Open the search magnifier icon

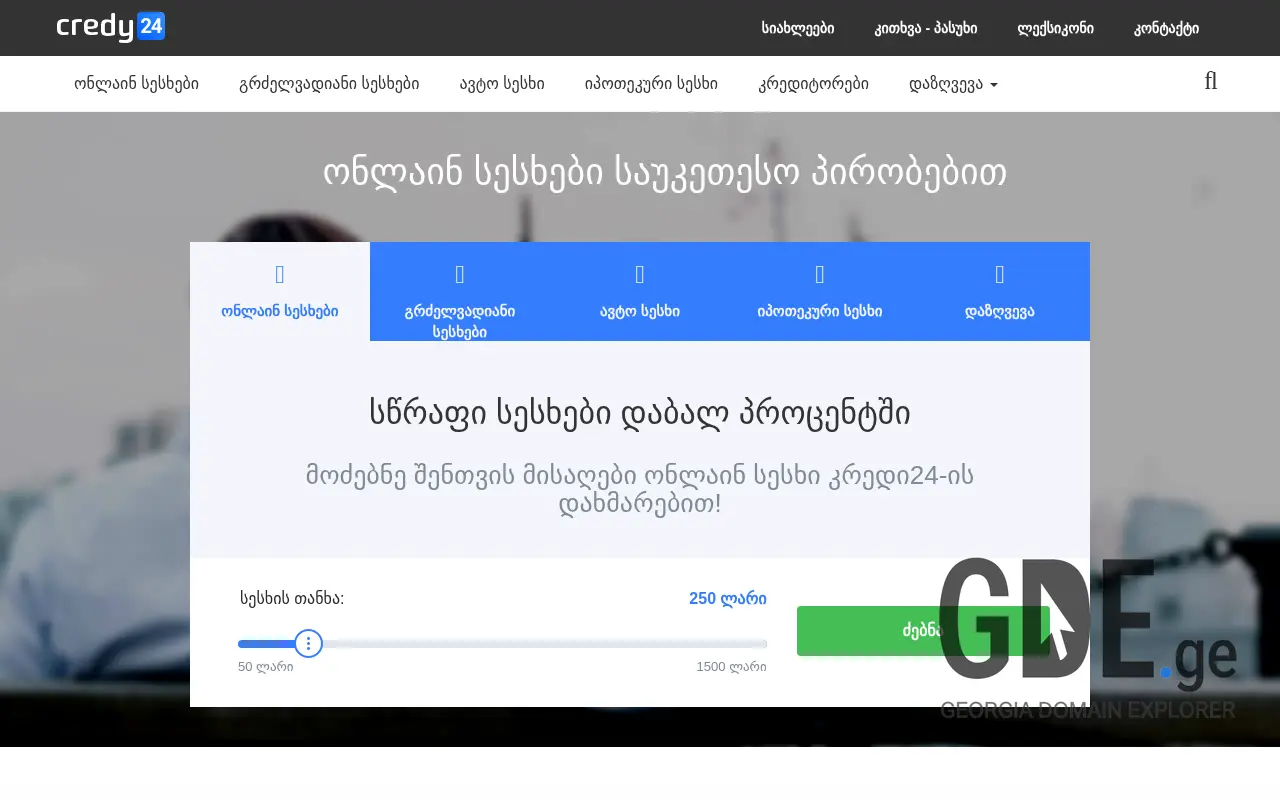(x=1210, y=82)
